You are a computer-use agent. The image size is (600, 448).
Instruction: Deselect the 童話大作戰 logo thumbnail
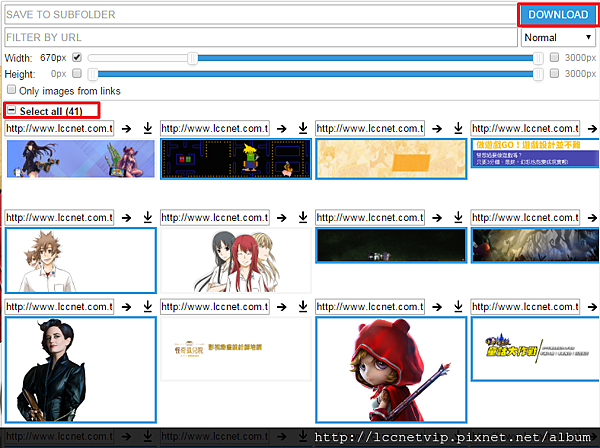click(535, 349)
